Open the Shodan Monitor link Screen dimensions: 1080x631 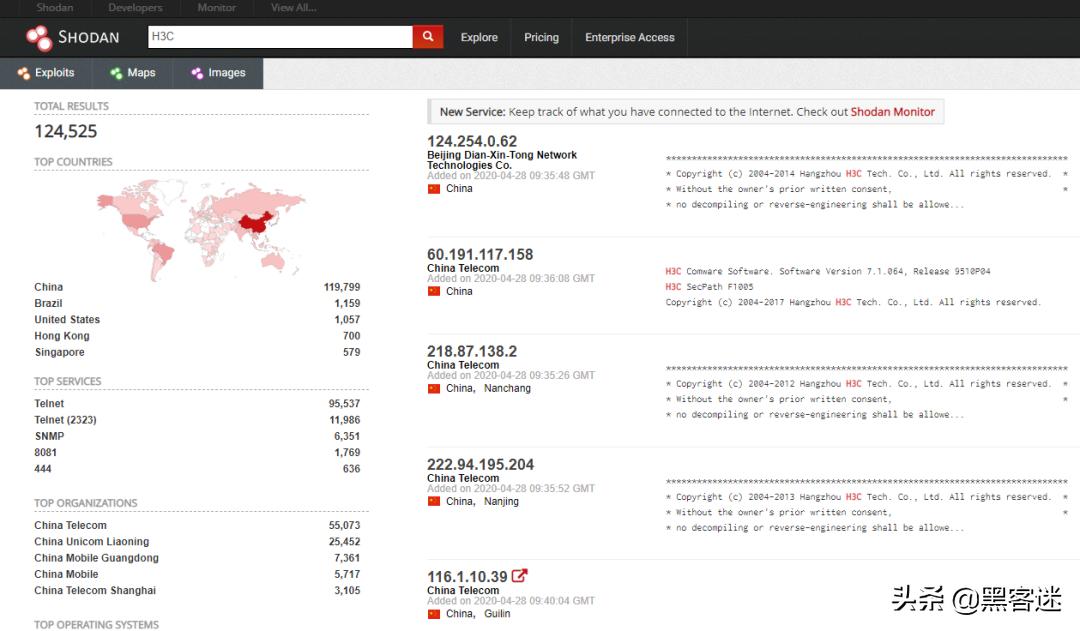[892, 112]
